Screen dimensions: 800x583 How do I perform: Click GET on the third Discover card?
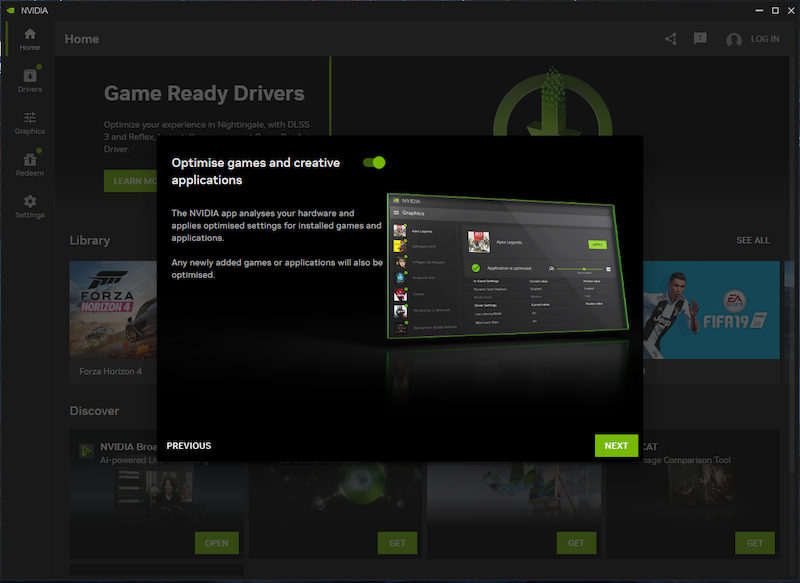coord(576,543)
